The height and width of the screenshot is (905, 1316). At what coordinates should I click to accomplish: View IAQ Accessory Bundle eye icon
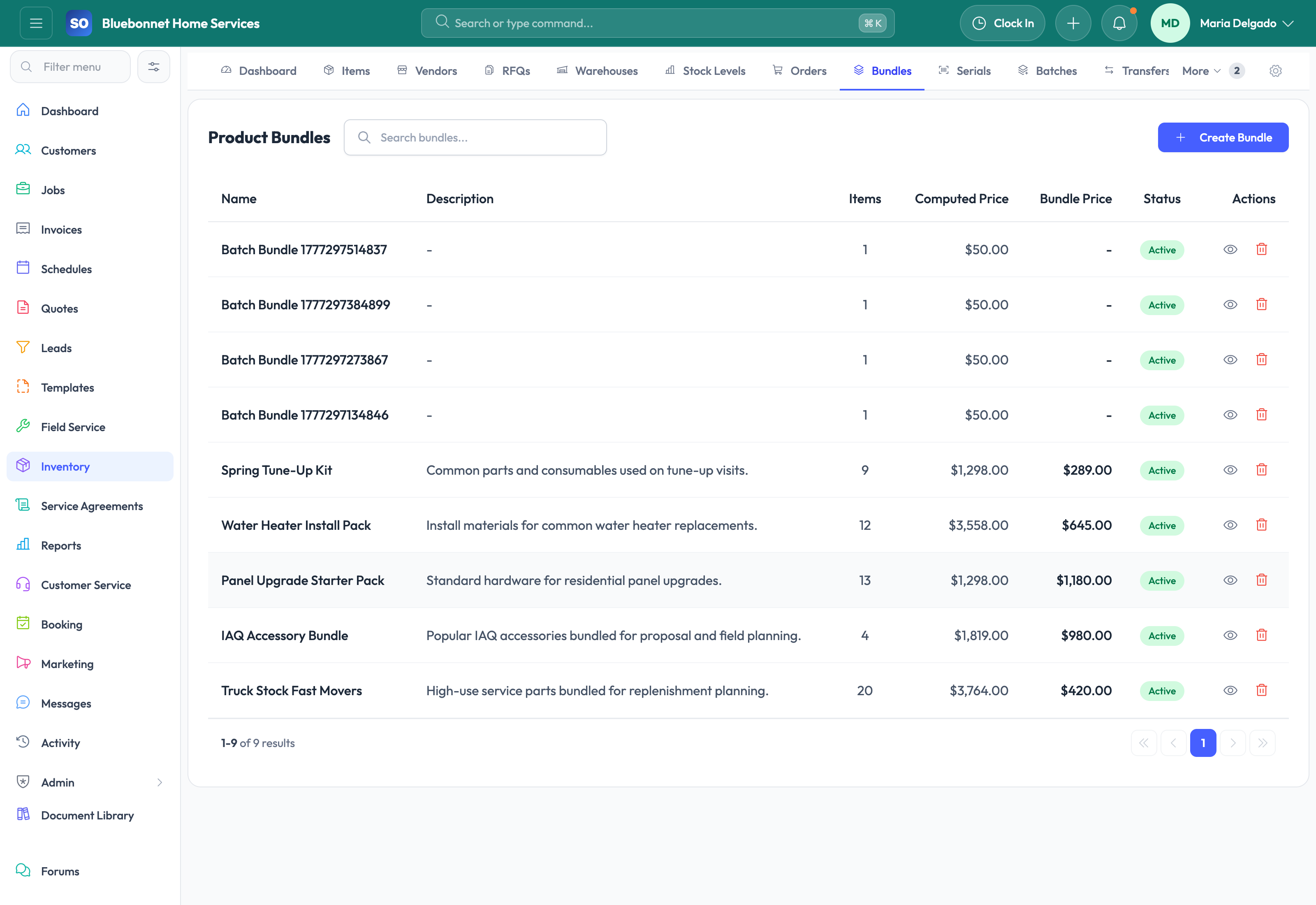(x=1230, y=635)
